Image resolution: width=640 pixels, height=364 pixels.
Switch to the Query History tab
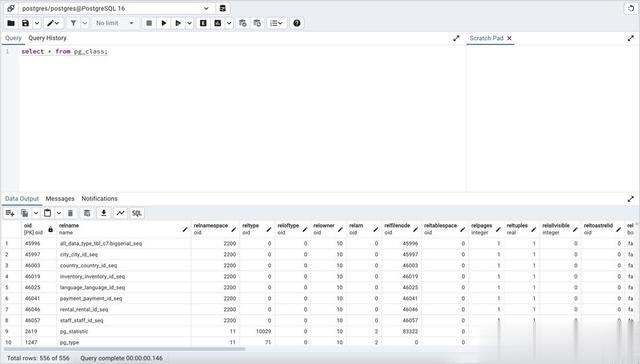coord(47,38)
